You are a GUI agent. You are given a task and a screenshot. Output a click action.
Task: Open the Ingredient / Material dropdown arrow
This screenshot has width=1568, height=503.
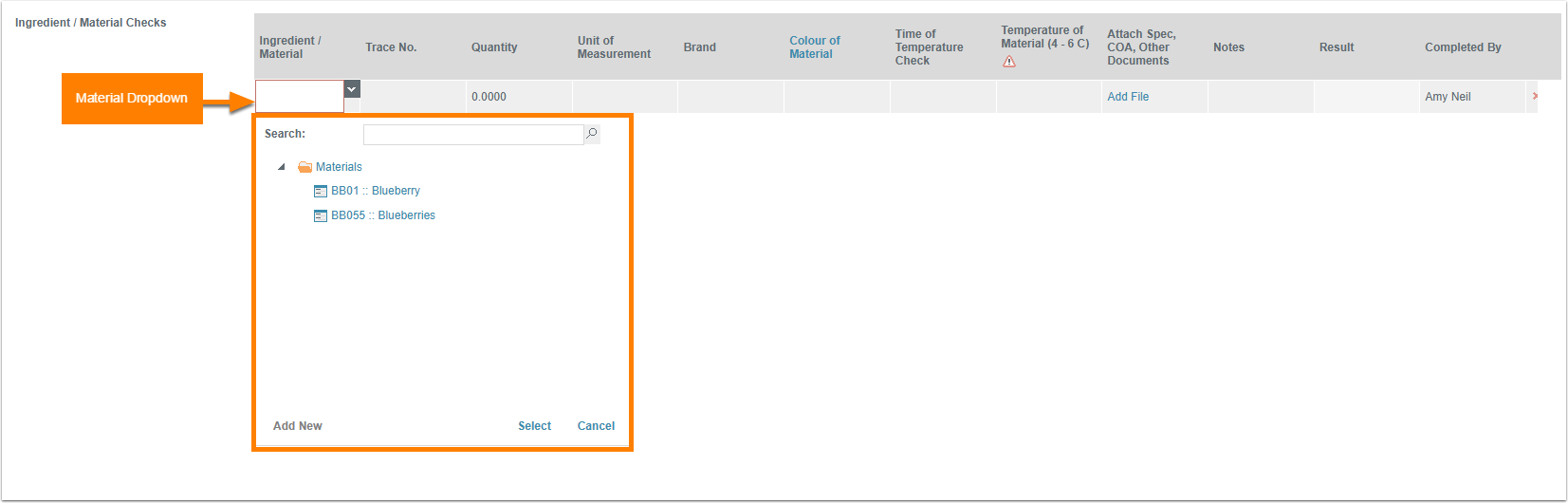352,89
